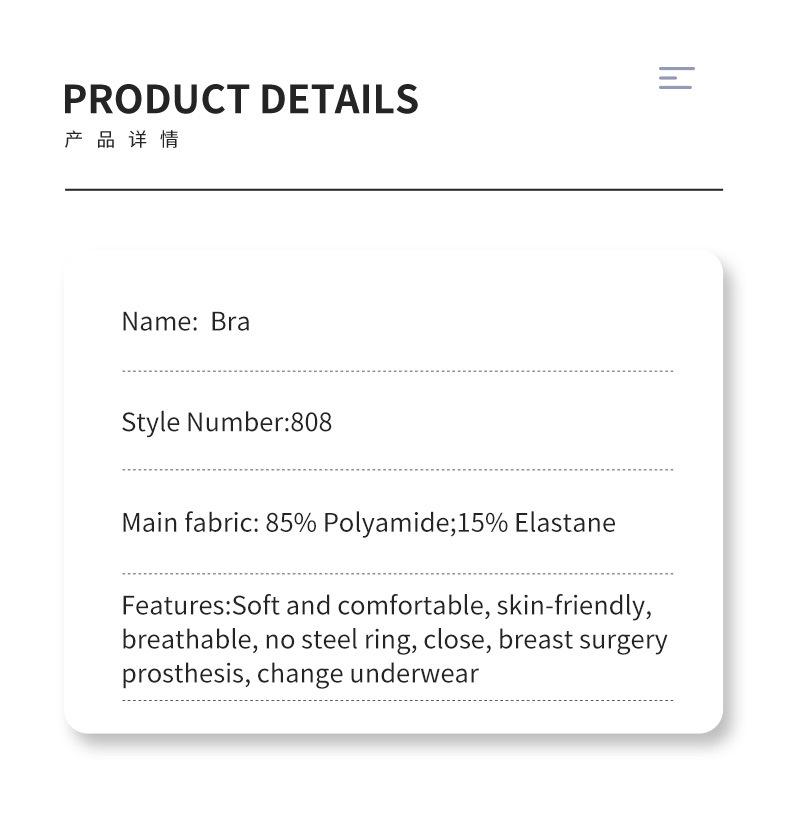Click the "Name:" label
Viewport: 790px width, 815px height.
[x=159, y=321]
